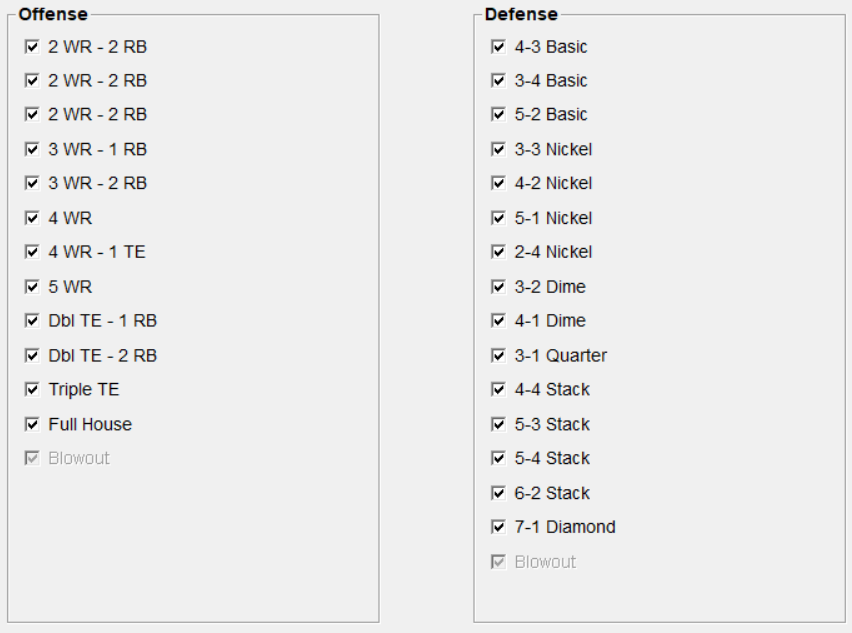Toggle the Dbl TE - 1 RB checkbox
This screenshot has width=852, height=633.
[x=32, y=321]
